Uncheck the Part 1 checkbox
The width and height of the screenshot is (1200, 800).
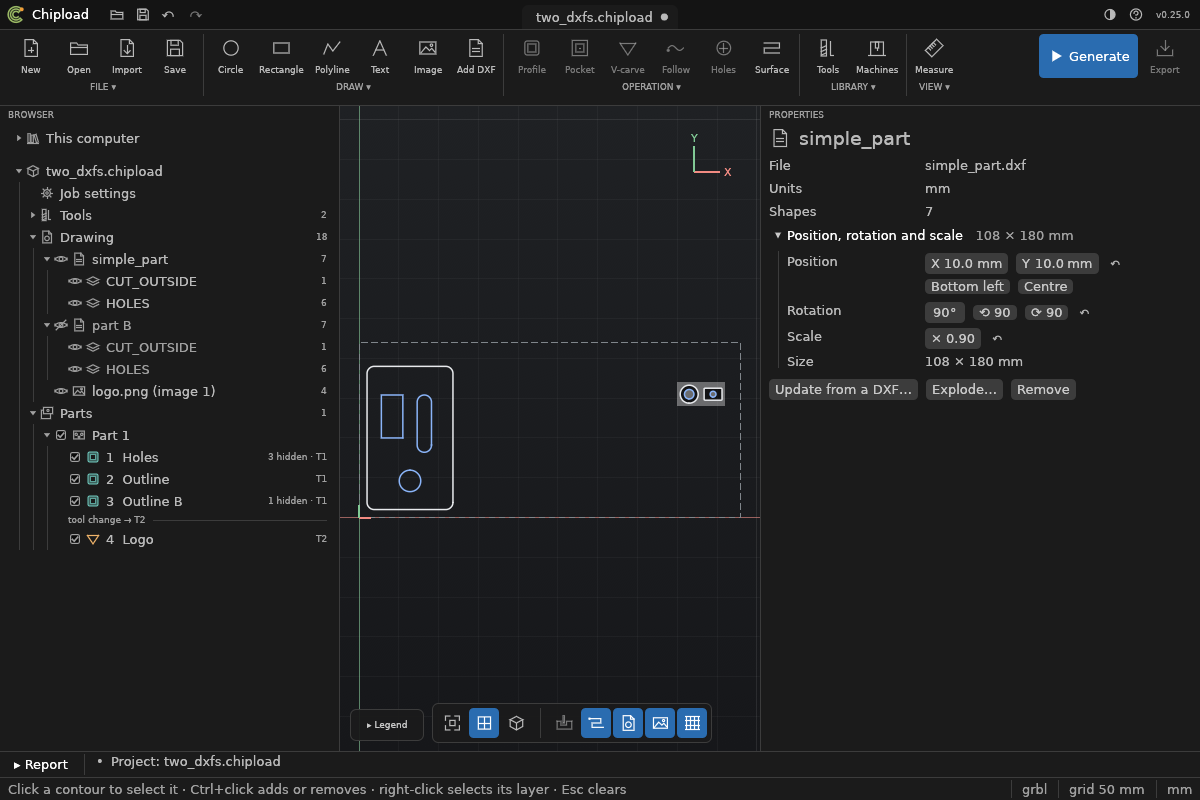click(x=61, y=435)
